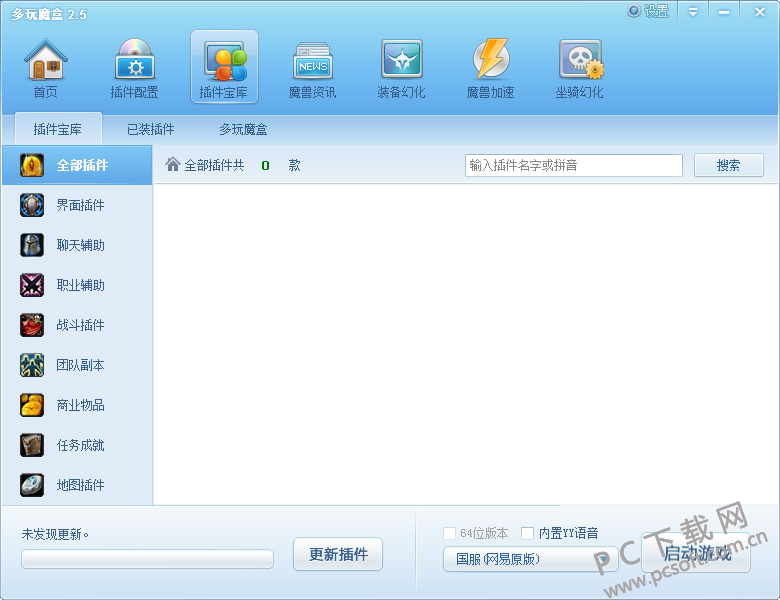780x600 pixels.
Task: Open 坐骑幻化 skull icon
Action: click(581, 60)
